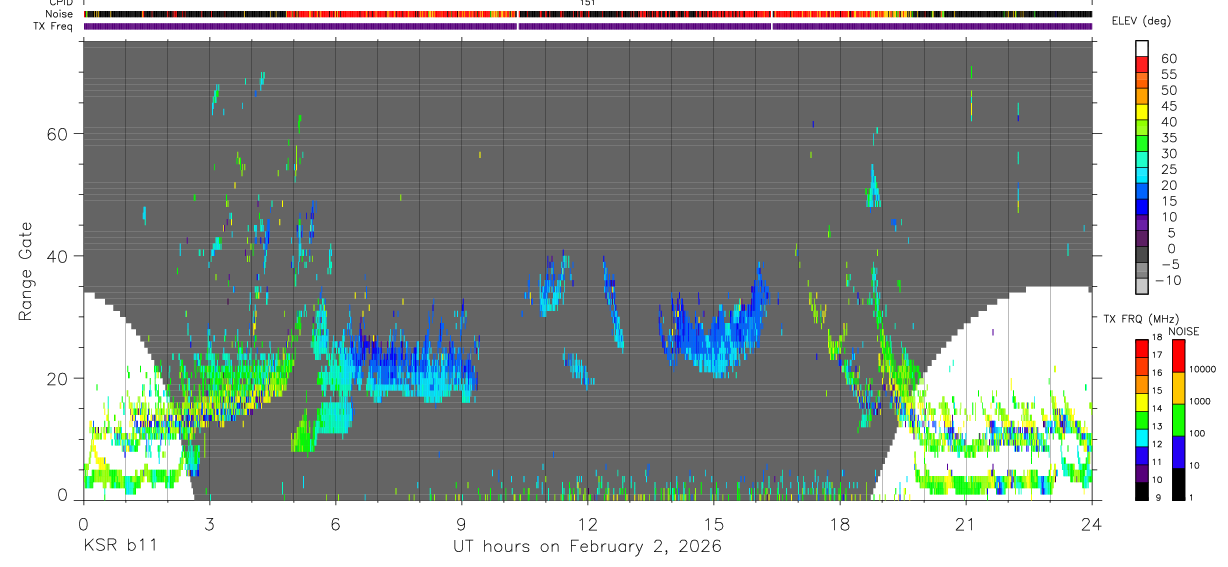Click UT hour tick label 9 on time axis
This screenshot has height=567, width=1228.
click(x=461, y=523)
